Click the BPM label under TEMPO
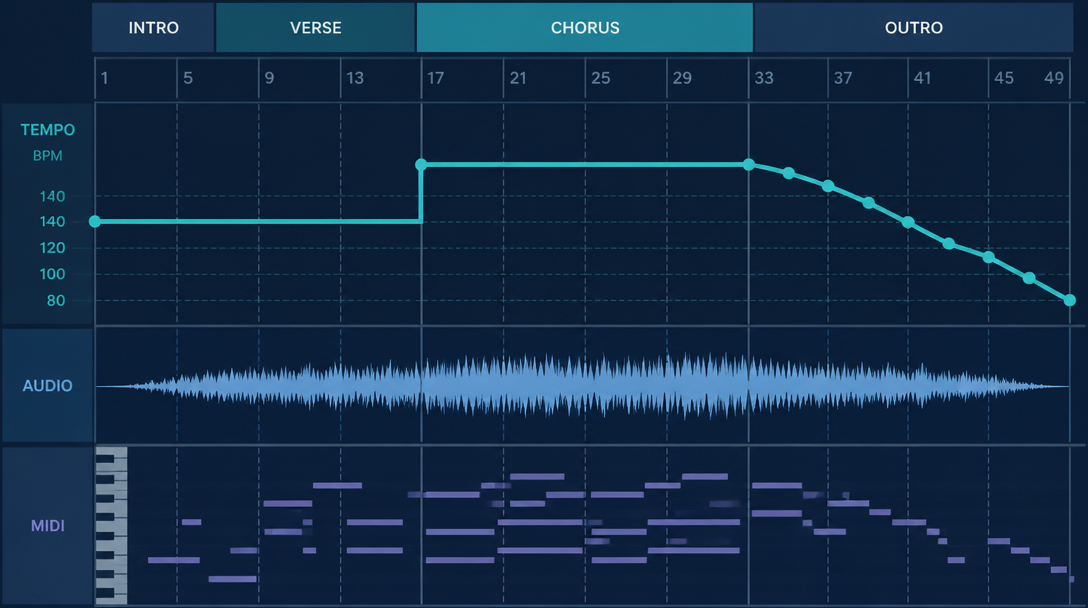The height and width of the screenshot is (608, 1088). (x=47, y=156)
